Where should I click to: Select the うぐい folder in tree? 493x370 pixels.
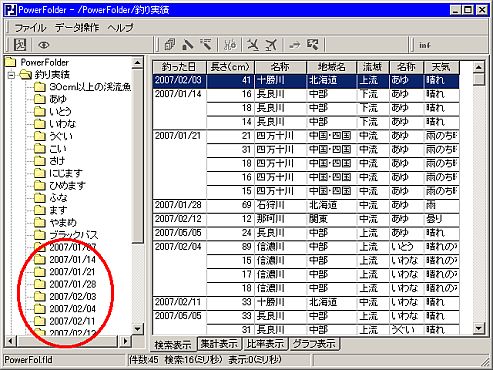pos(61,136)
